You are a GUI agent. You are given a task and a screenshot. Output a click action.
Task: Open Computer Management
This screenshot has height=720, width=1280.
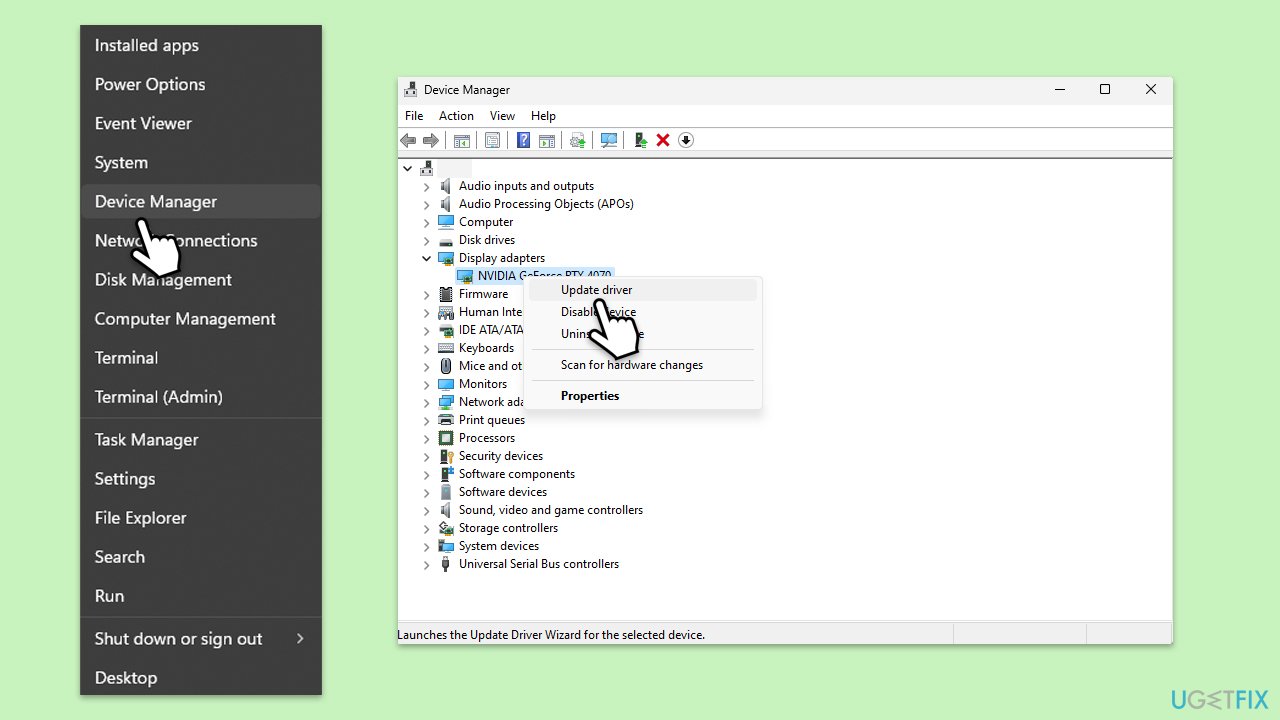[201, 318]
